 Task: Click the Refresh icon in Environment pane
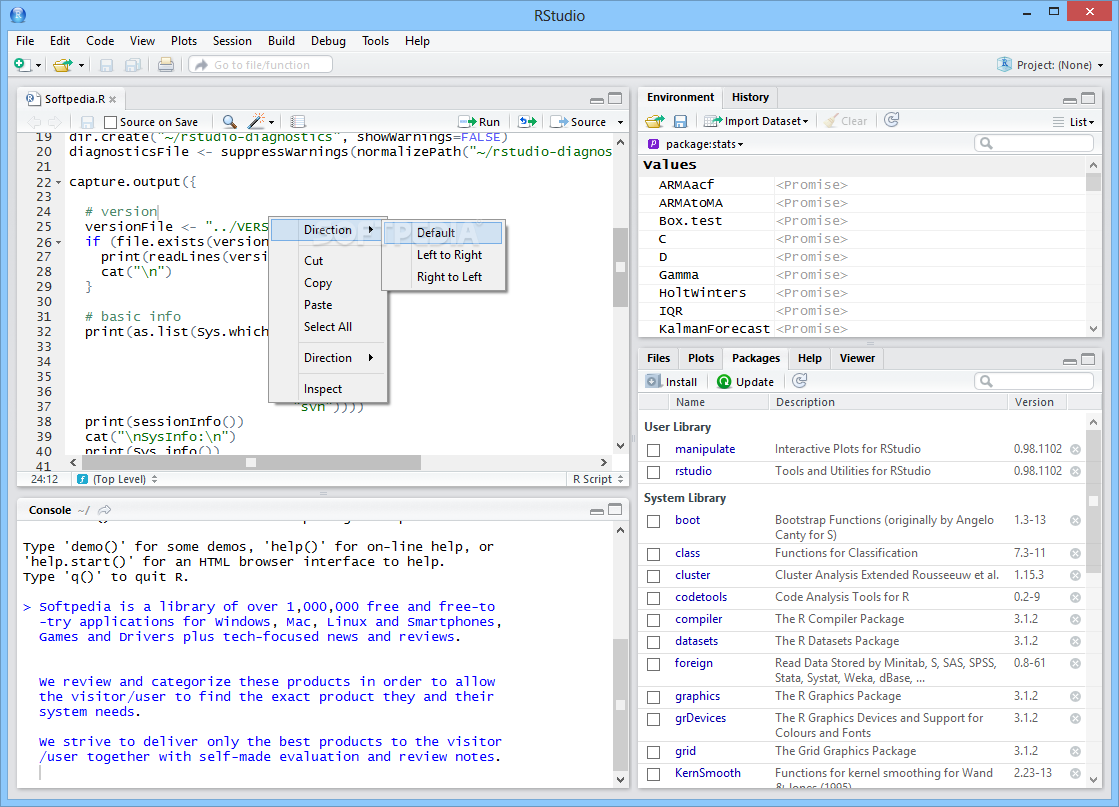(x=891, y=120)
